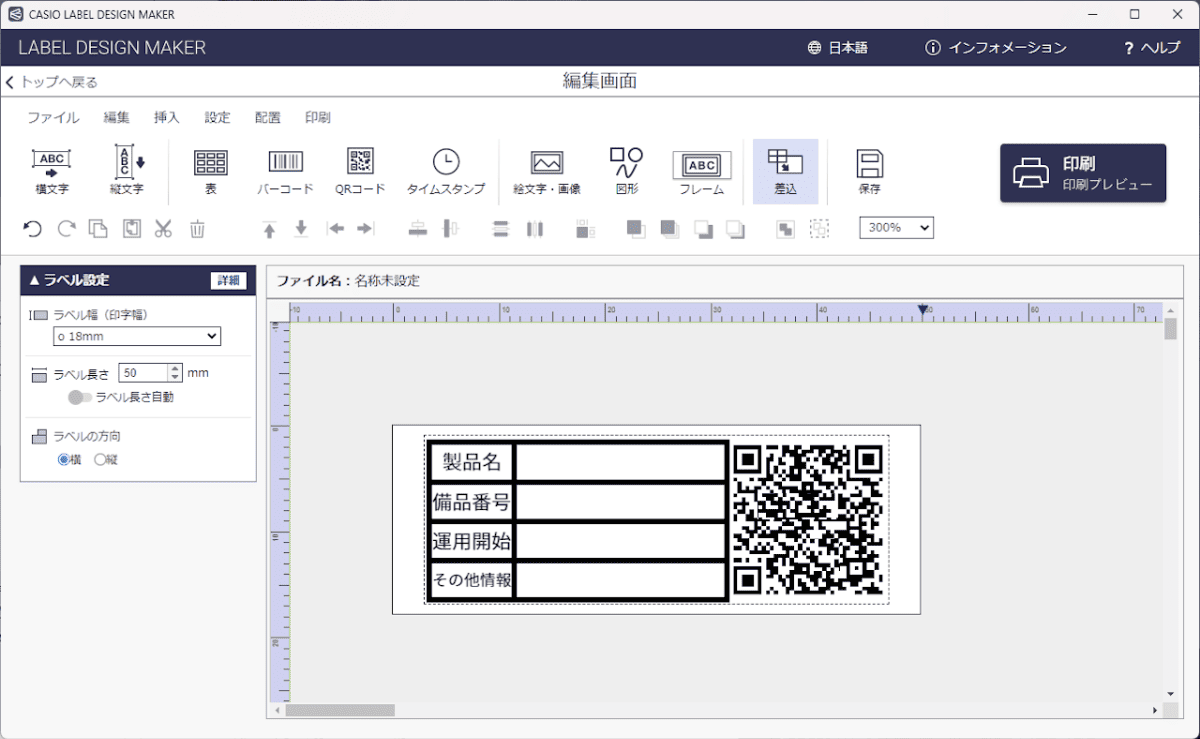1200x739 pixels.
Task: Send object backward one layer
Action: point(704,229)
